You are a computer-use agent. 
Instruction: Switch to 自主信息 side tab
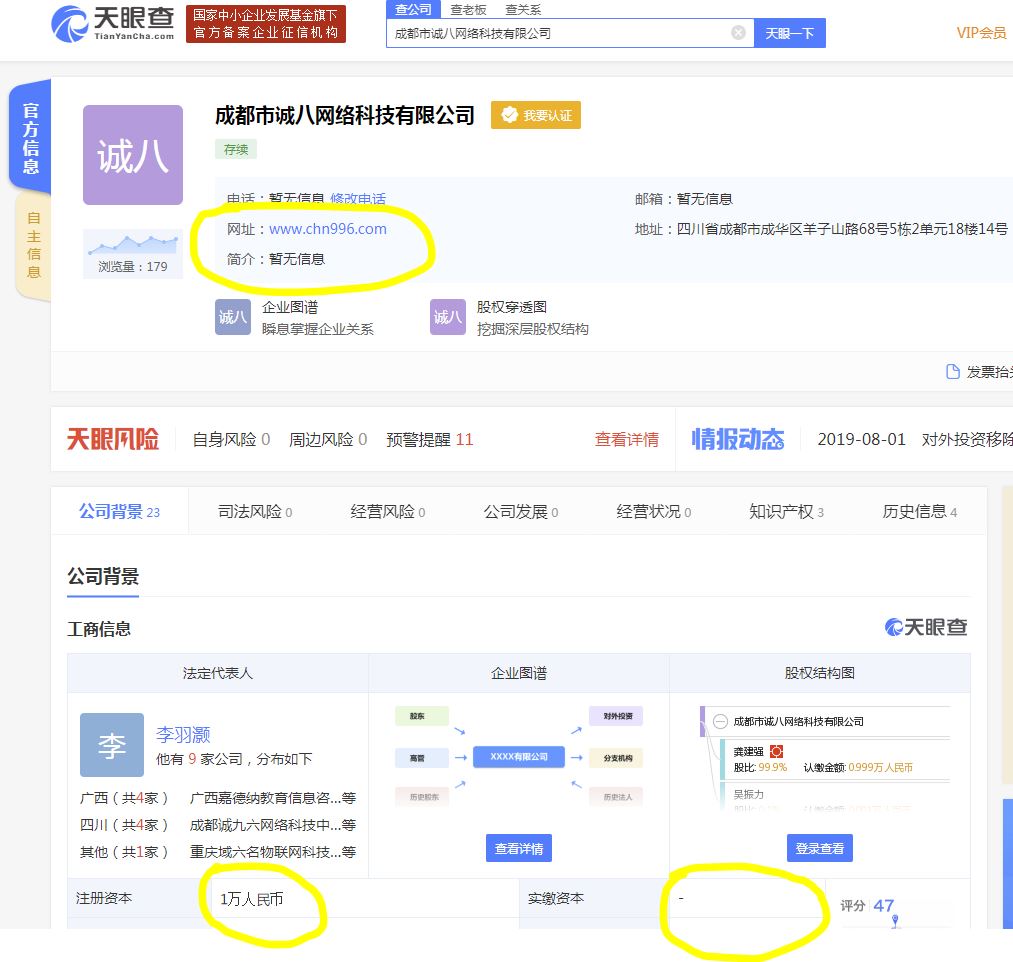point(33,245)
